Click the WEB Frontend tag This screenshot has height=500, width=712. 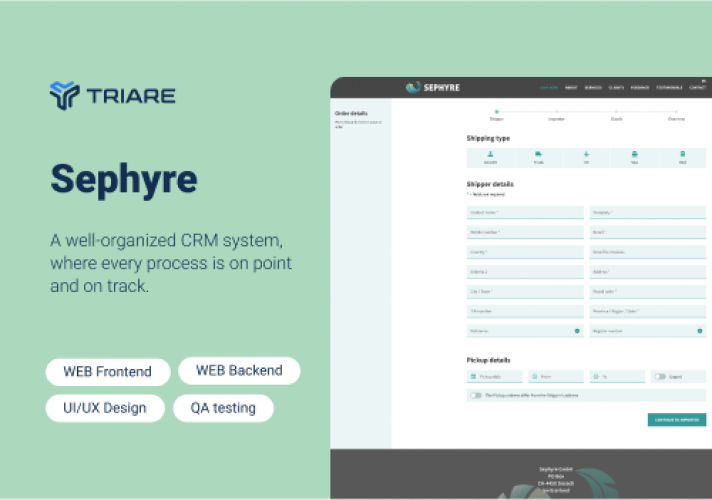[x=108, y=371]
